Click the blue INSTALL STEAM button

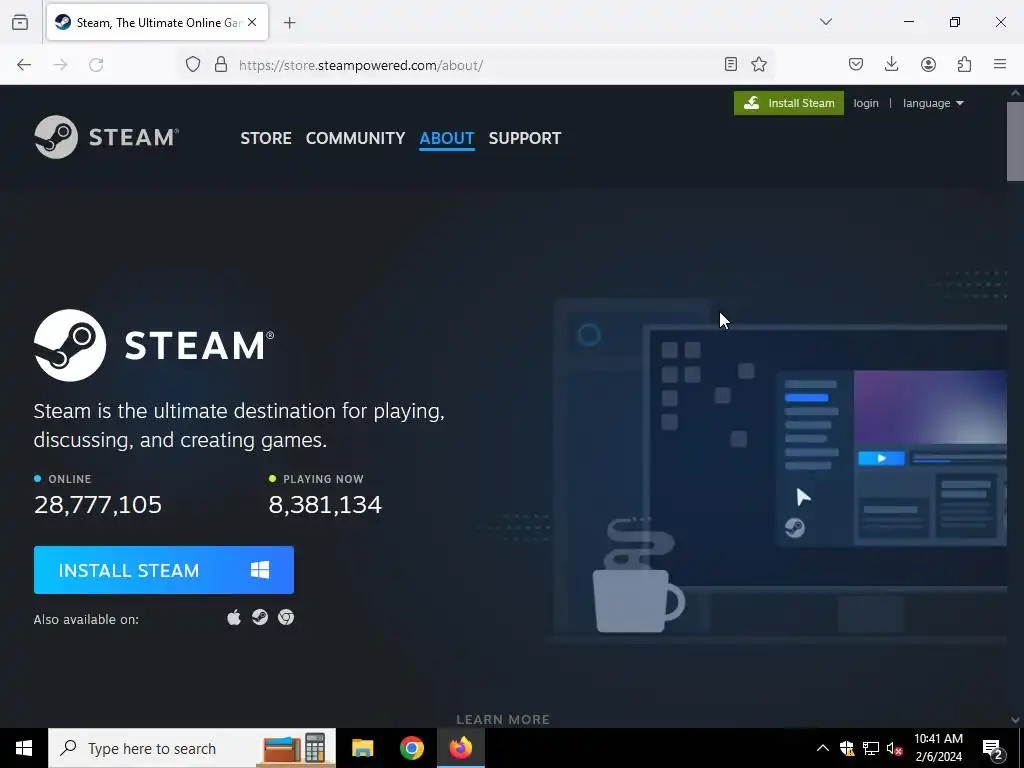pyautogui.click(x=164, y=570)
